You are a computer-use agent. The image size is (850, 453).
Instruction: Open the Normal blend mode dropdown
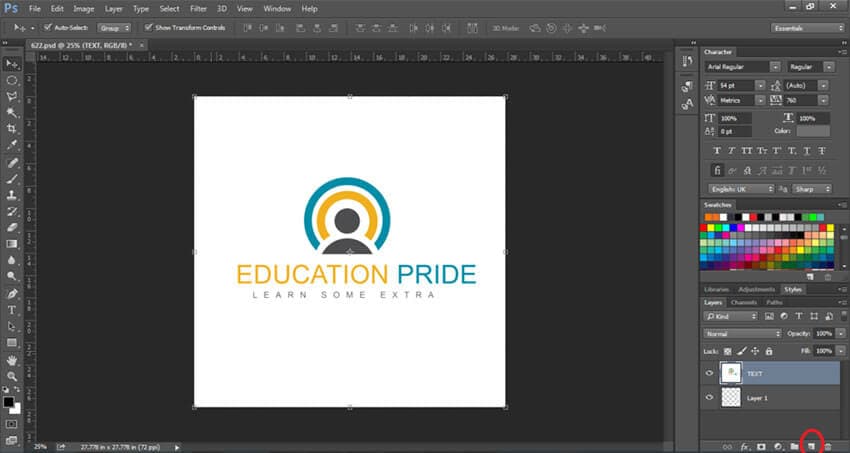point(743,334)
